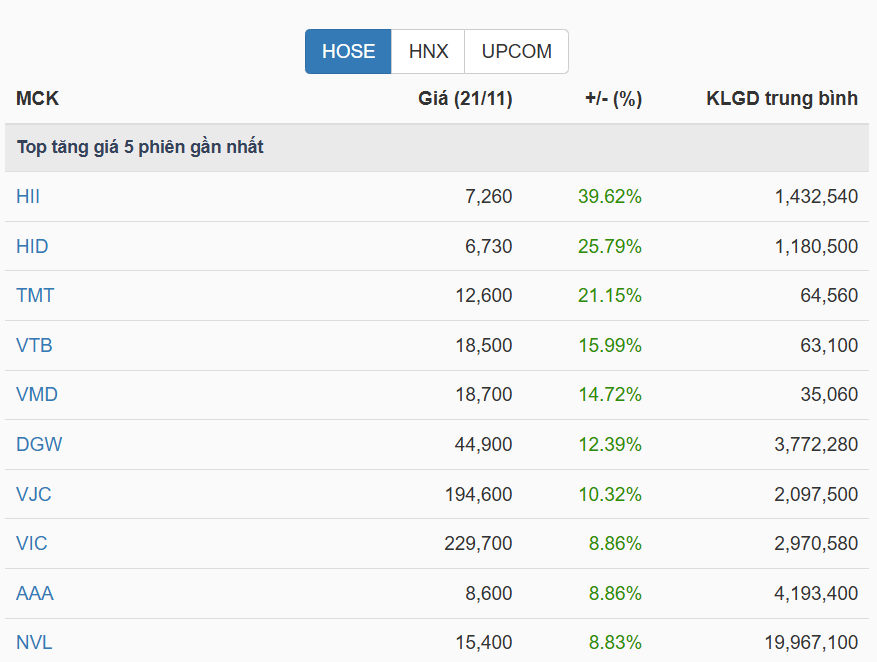
Task: Click the VJC stock symbol
Action: pos(35,494)
